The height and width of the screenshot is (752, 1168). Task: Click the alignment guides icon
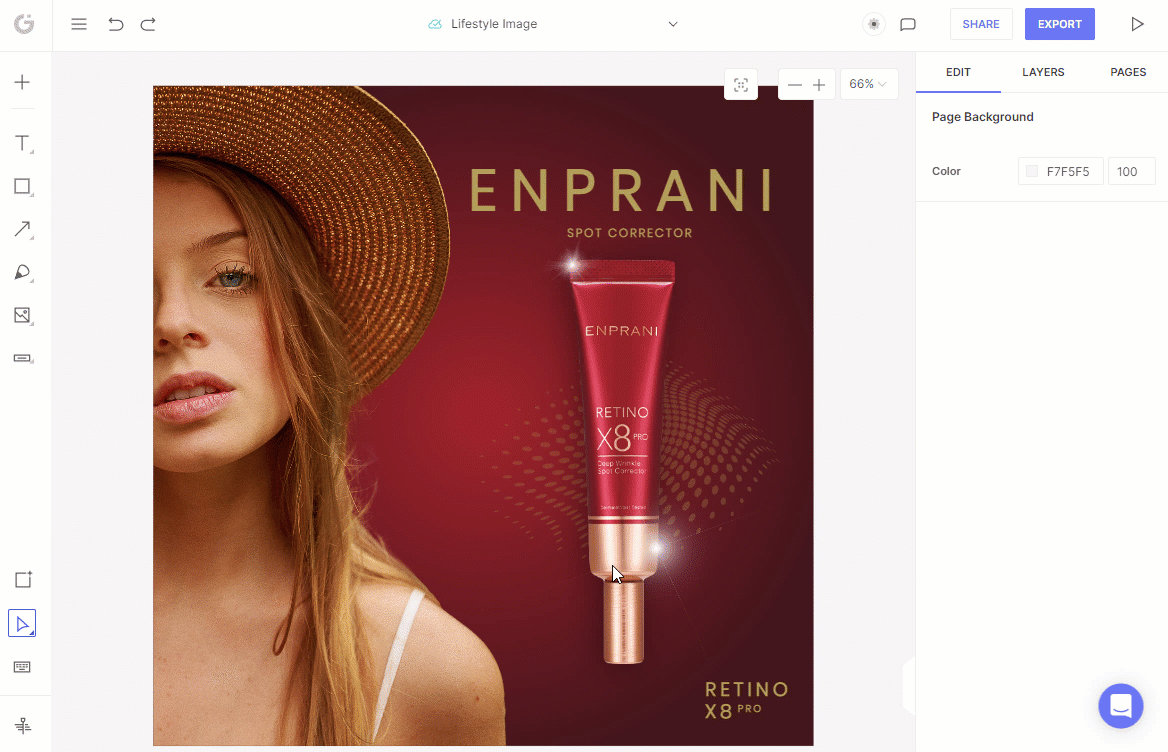pos(23,725)
